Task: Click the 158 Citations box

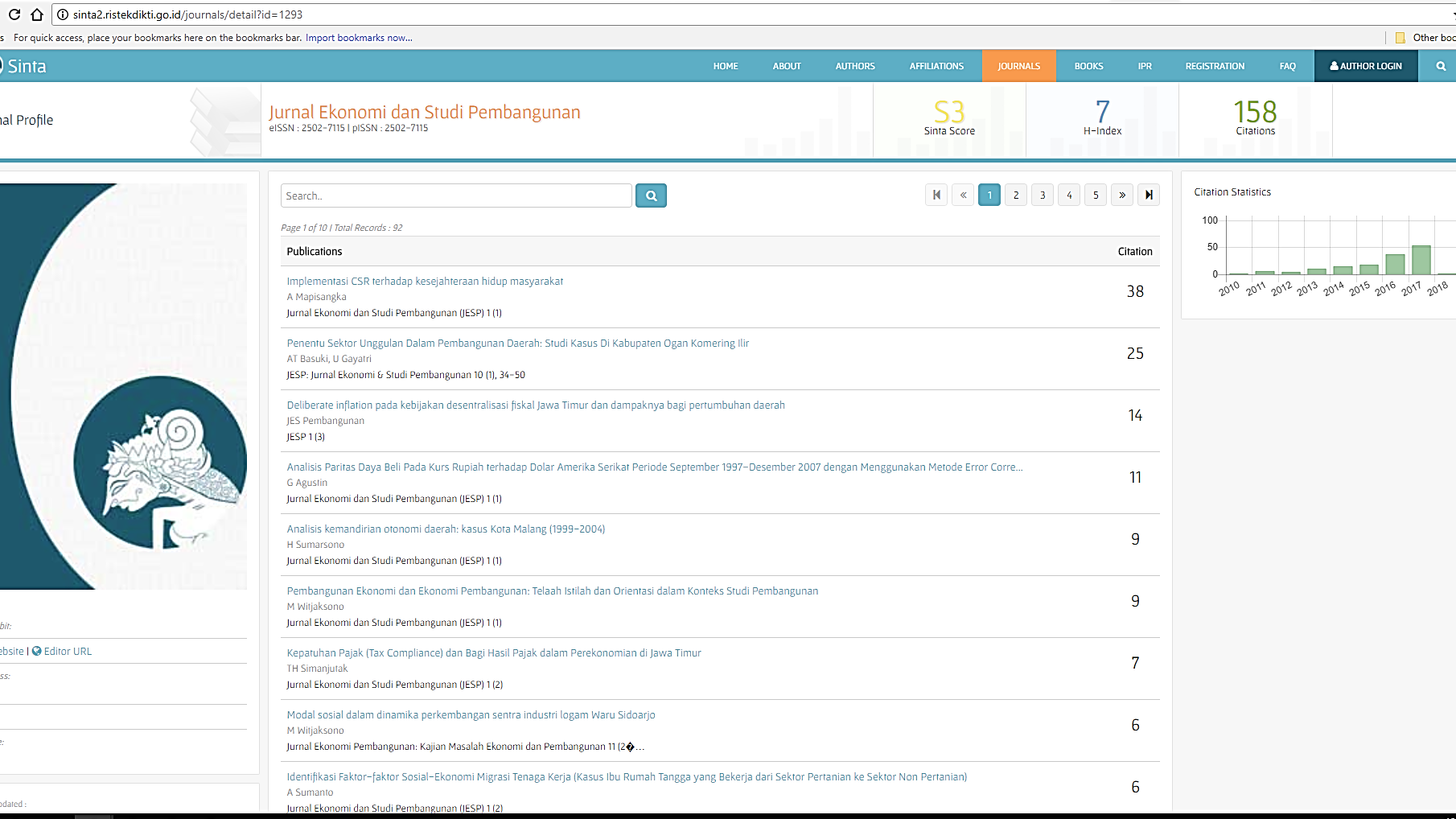Action: tap(1255, 119)
